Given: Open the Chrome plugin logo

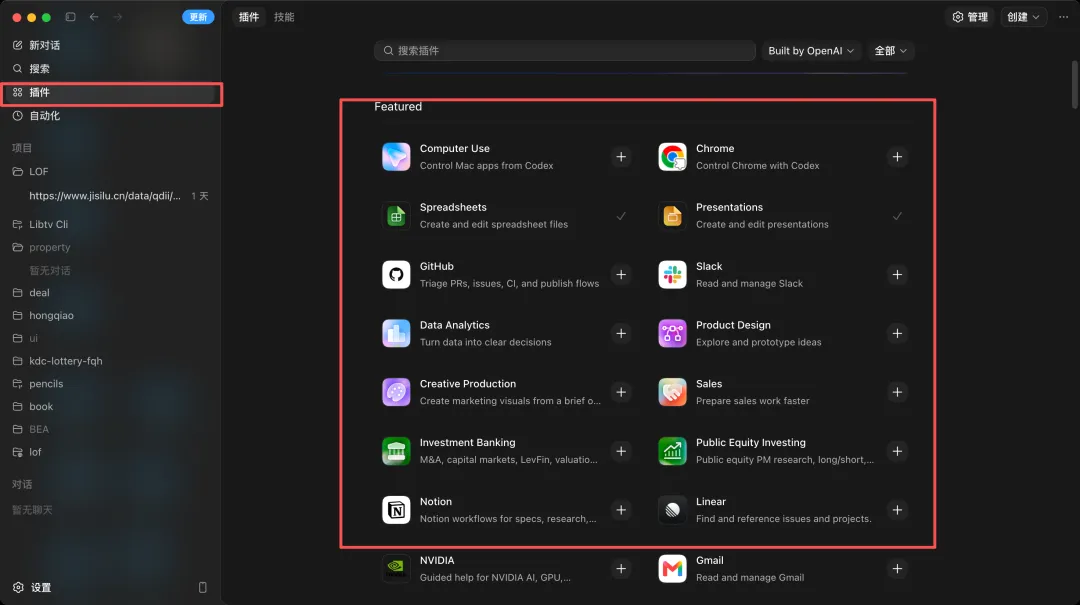Looking at the screenshot, I should pos(672,157).
